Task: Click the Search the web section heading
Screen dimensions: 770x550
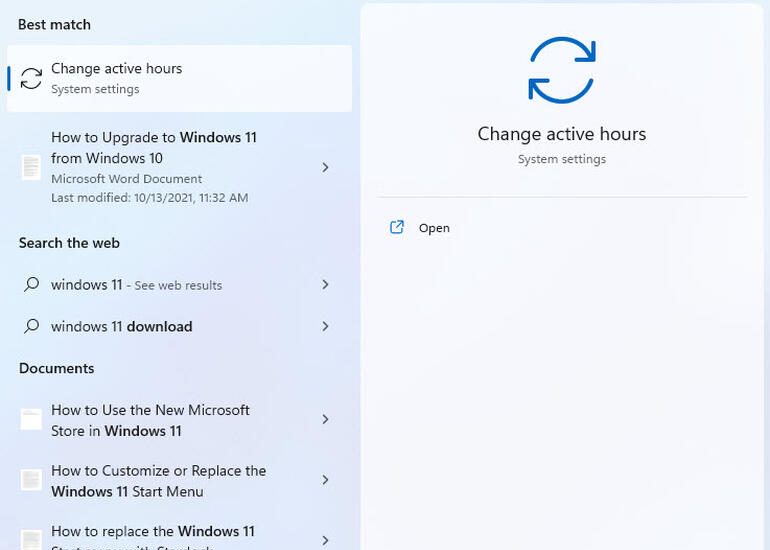Action: tap(69, 243)
